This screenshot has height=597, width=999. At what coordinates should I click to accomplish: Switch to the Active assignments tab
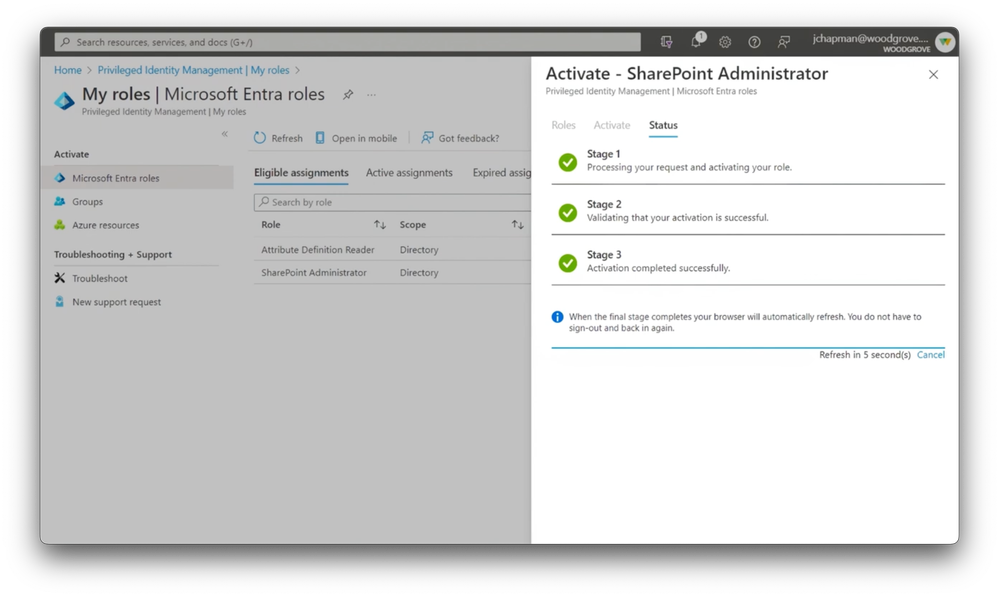(409, 173)
